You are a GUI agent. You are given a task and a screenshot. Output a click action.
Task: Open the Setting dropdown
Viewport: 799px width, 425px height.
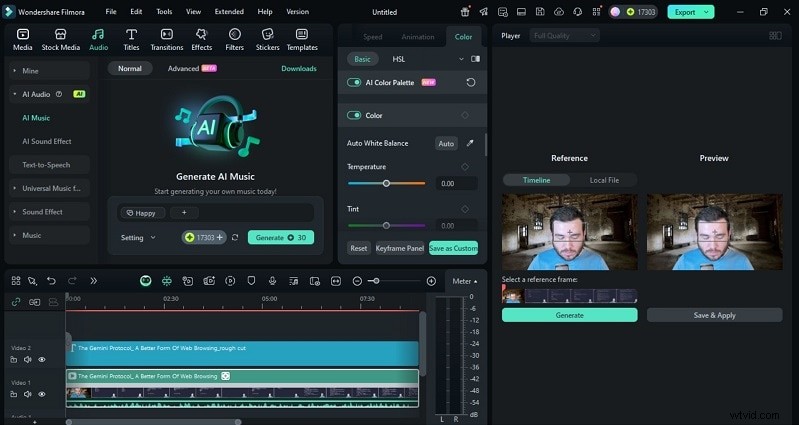pos(138,237)
